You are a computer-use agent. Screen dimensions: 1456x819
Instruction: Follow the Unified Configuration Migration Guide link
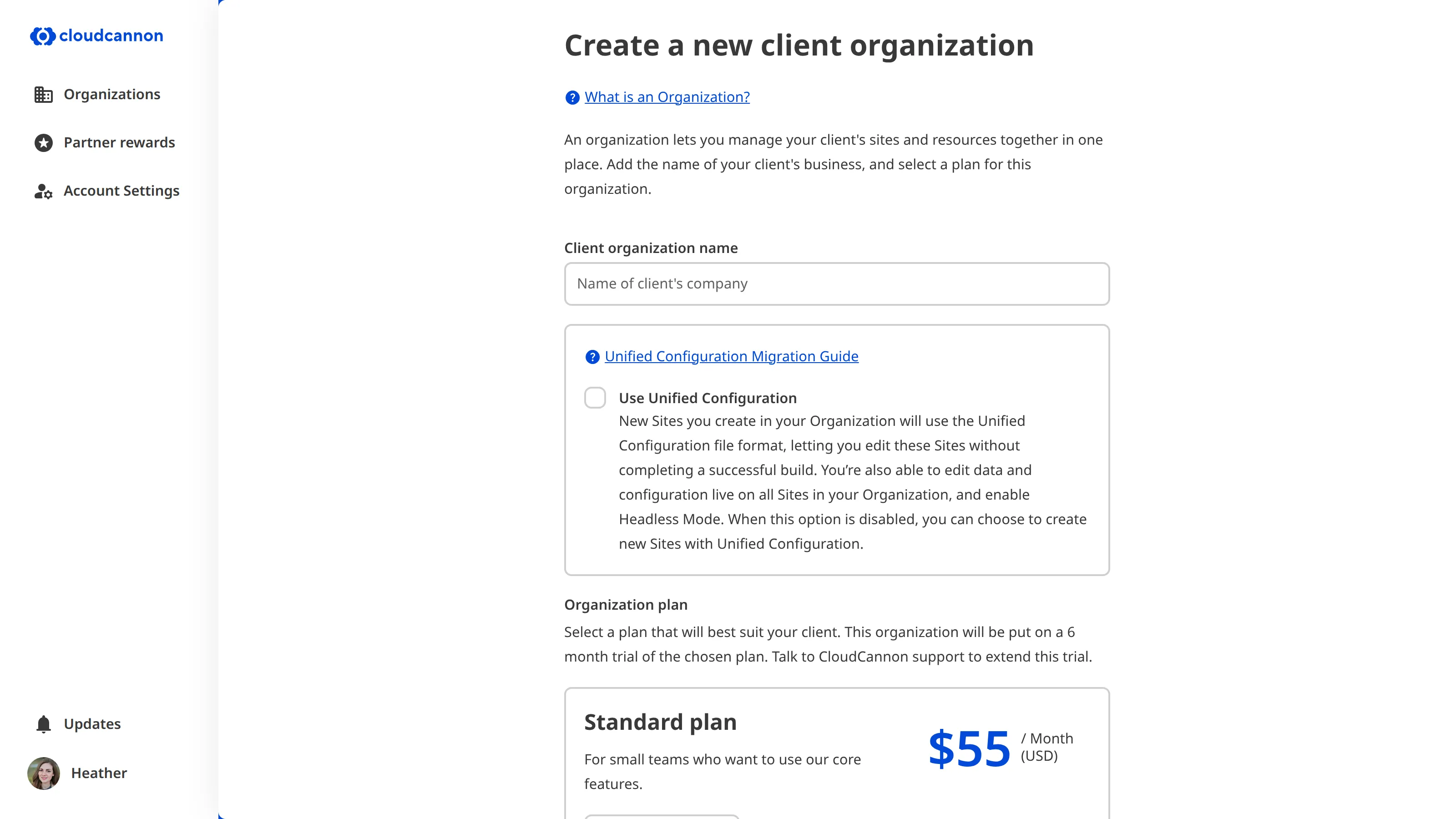731,356
